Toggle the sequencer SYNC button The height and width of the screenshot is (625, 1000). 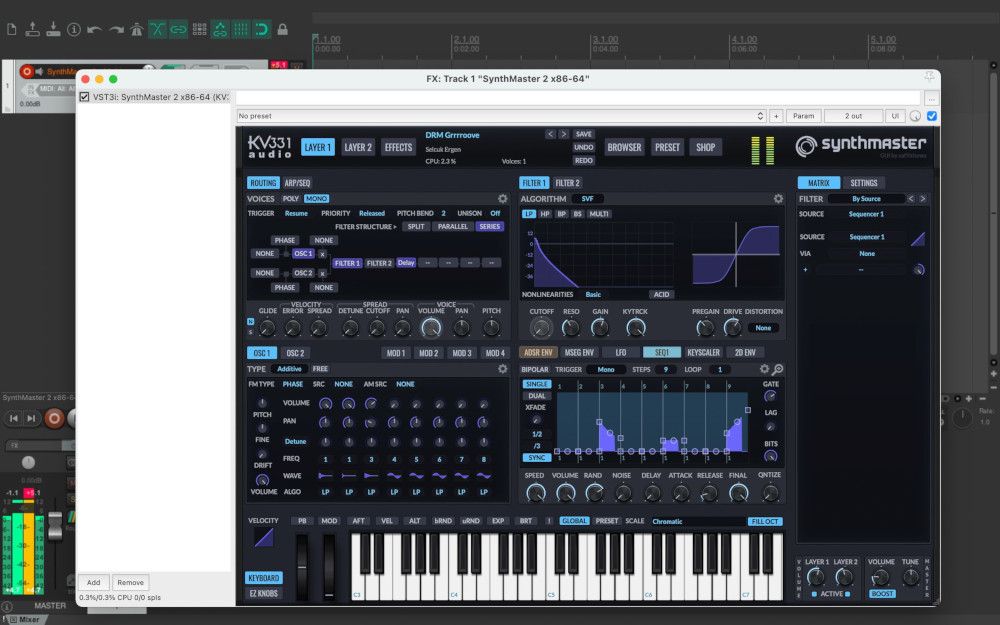pyautogui.click(x=537, y=458)
